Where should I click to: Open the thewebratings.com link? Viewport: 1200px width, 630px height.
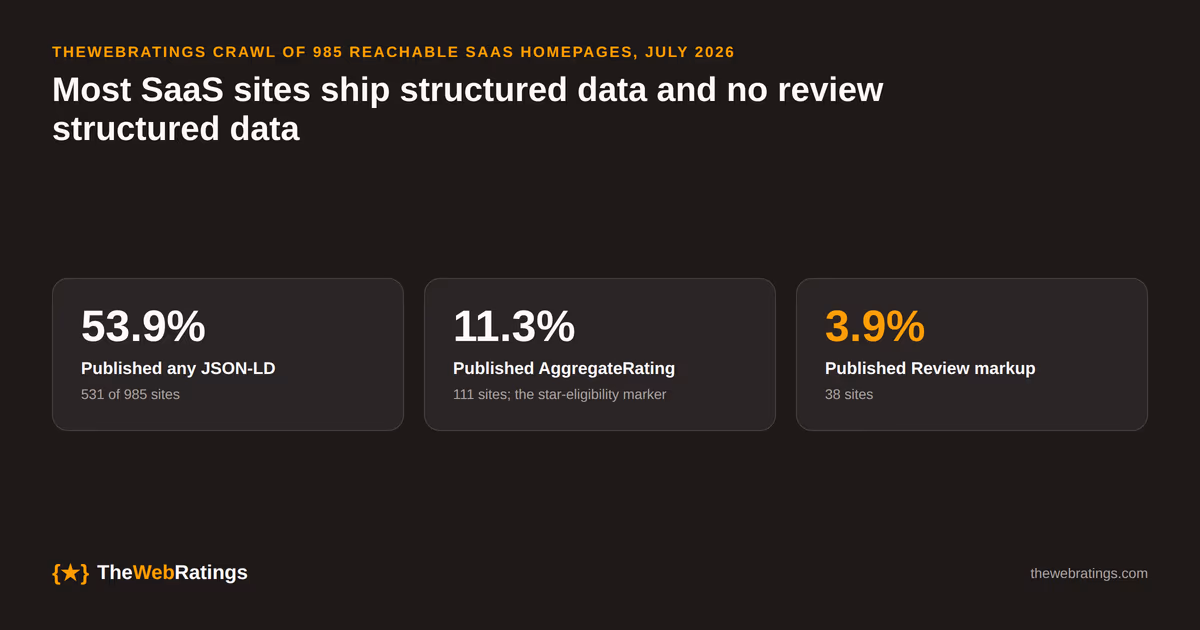[x=1089, y=573]
